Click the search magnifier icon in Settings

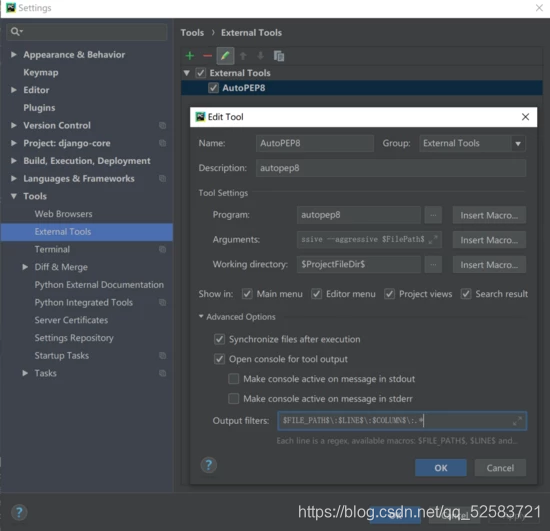(16, 32)
